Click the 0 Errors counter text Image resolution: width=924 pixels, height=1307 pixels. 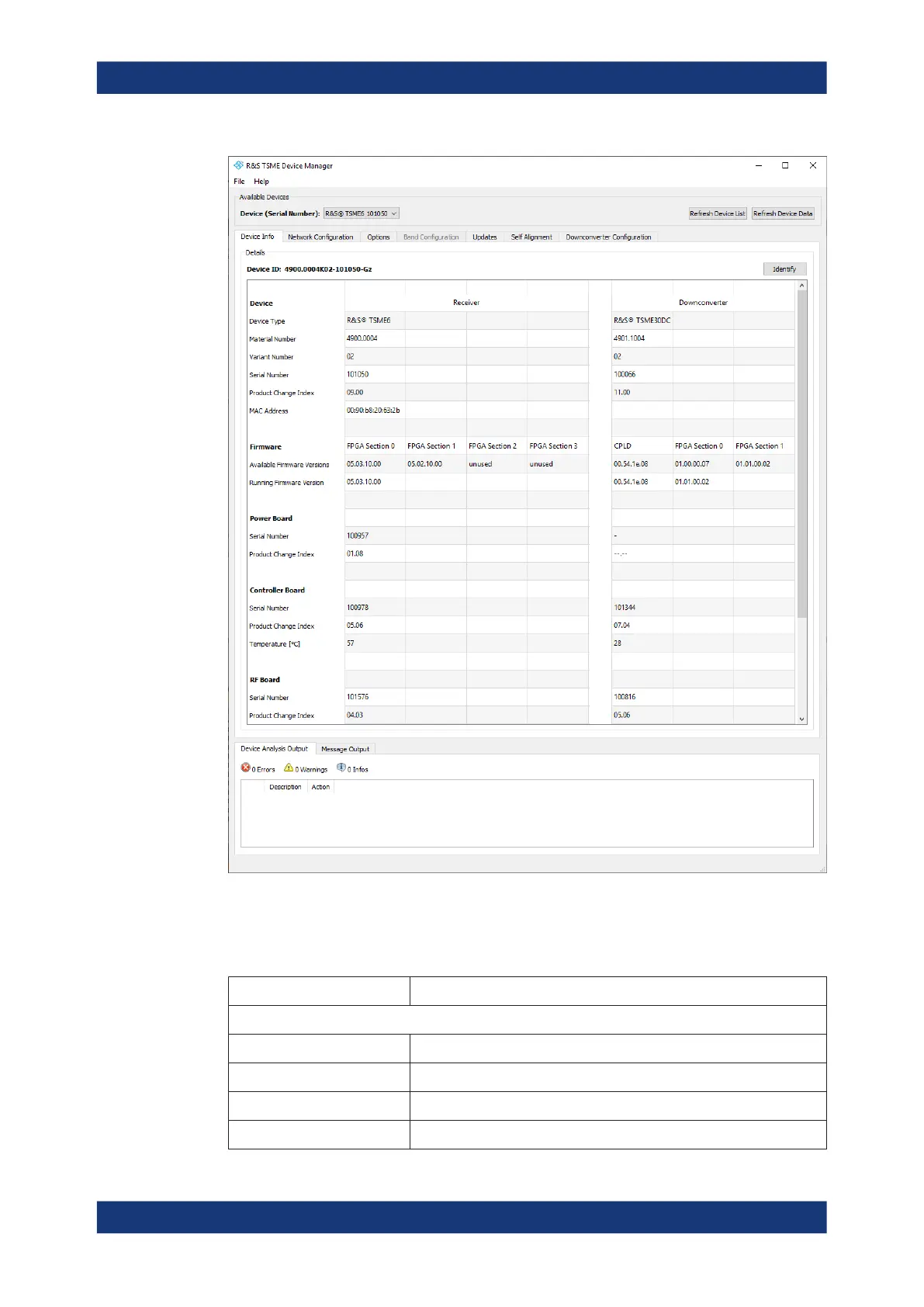coord(263,770)
